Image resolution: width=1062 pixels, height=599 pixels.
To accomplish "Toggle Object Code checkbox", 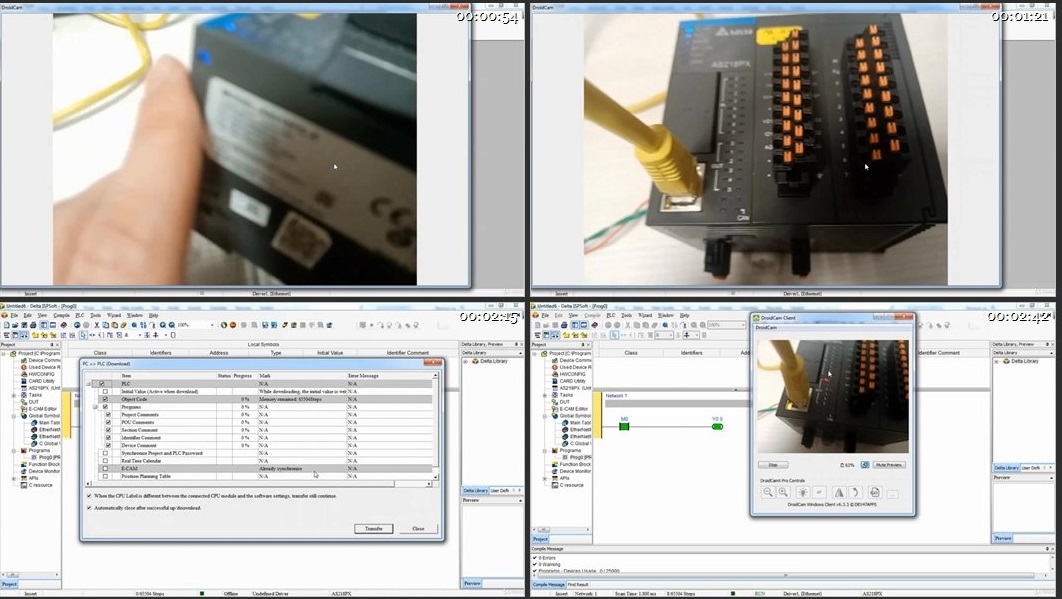I will tap(105, 399).
